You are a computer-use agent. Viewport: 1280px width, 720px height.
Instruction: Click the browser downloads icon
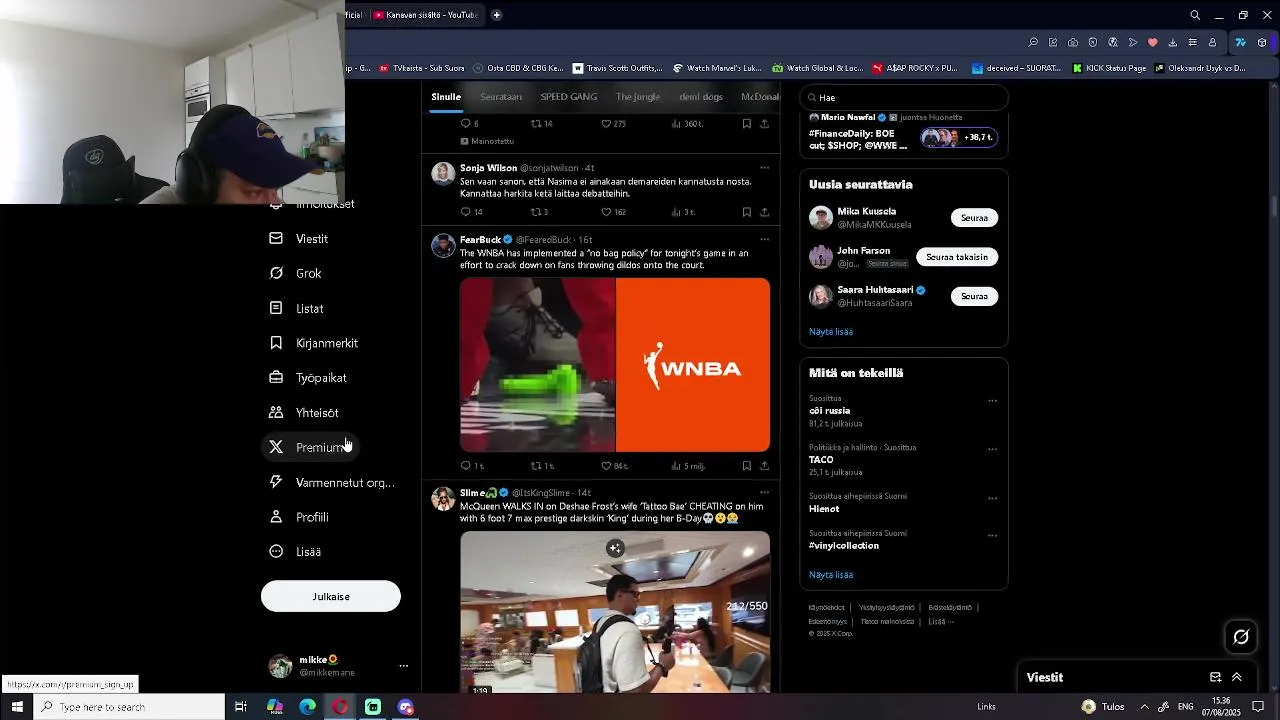pyautogui.click(x=1172, y=43)
